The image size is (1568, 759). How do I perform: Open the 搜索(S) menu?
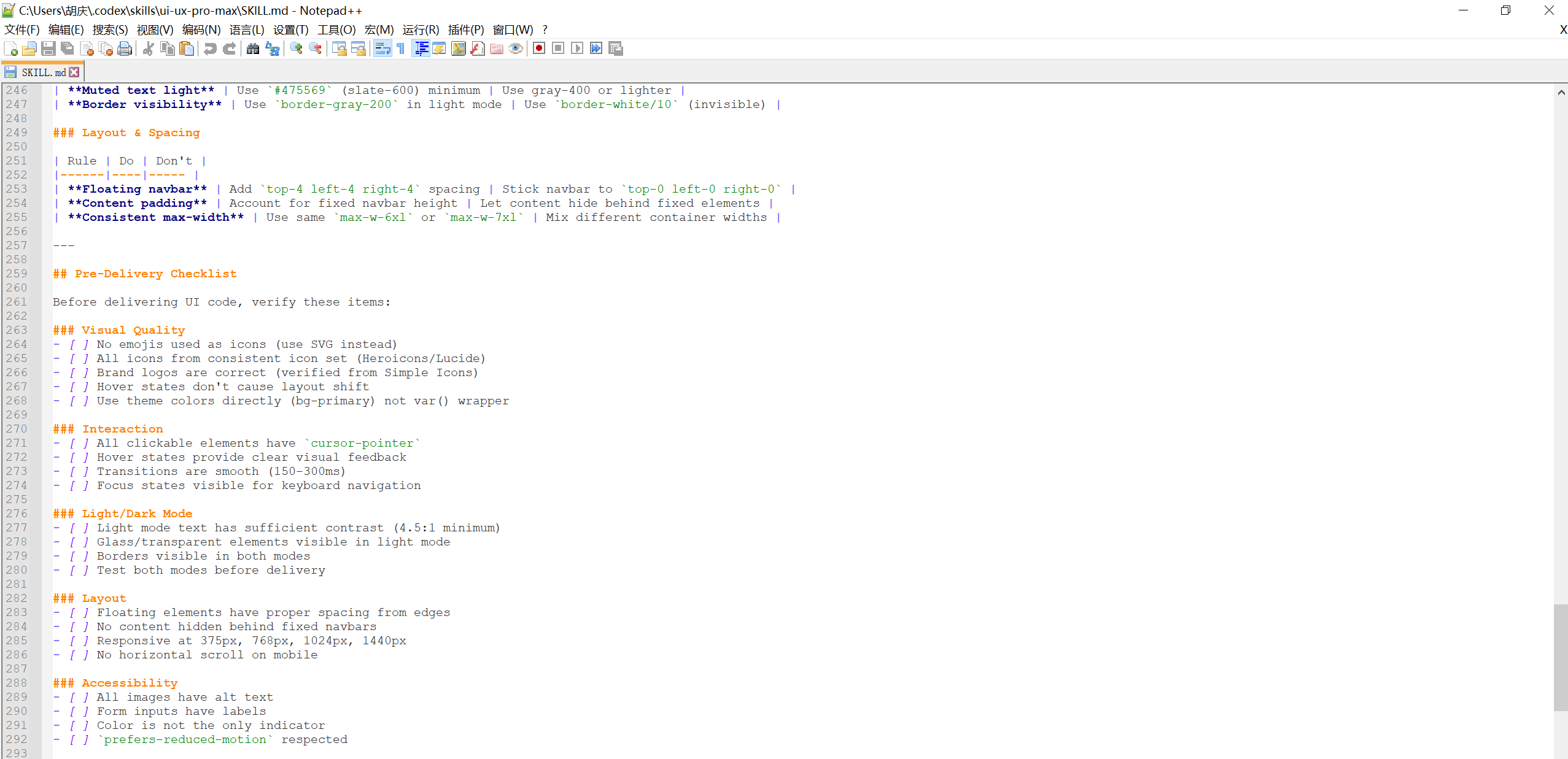click(110, 29)
